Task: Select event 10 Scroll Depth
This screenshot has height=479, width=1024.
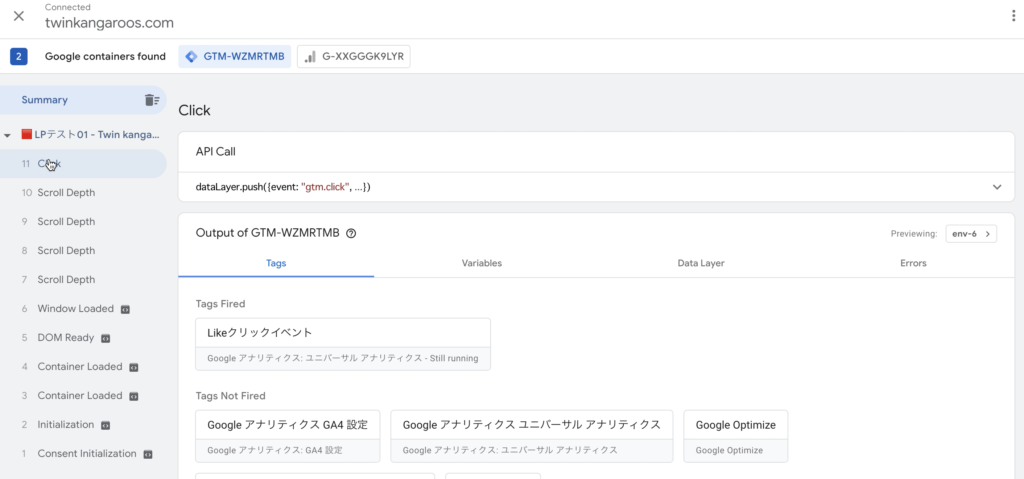Action: point(84,193)
